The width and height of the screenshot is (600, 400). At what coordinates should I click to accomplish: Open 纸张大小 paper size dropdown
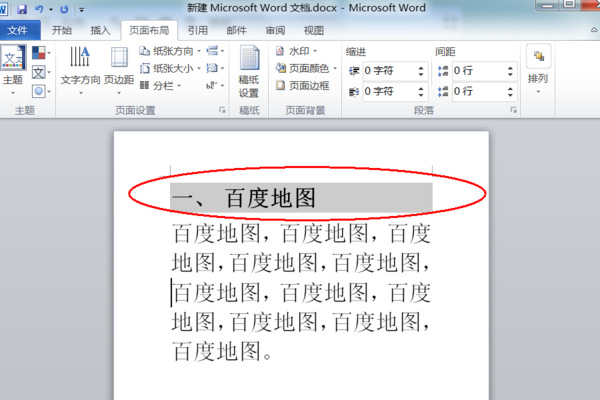pyautogui.click(x=170, y=69)
